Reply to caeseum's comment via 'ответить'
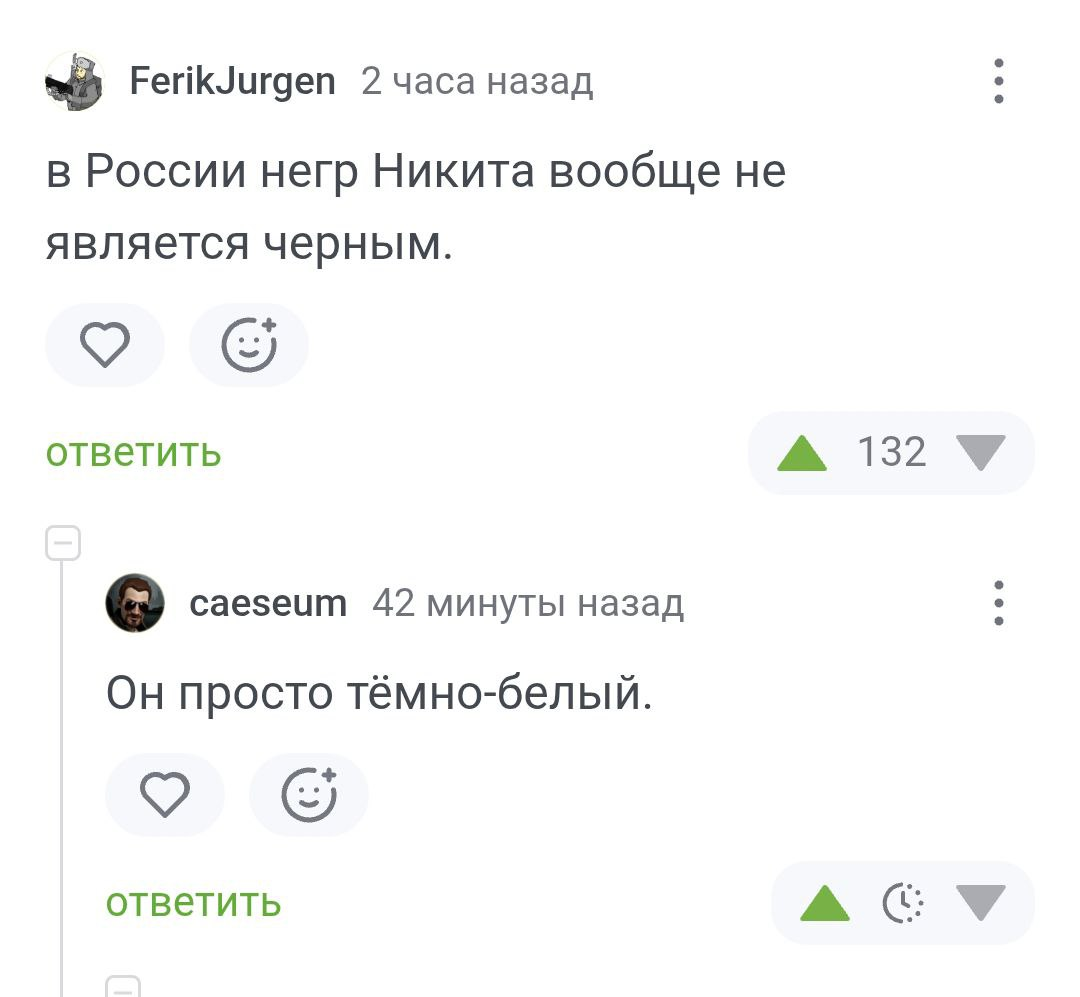 tap(194, 903)
